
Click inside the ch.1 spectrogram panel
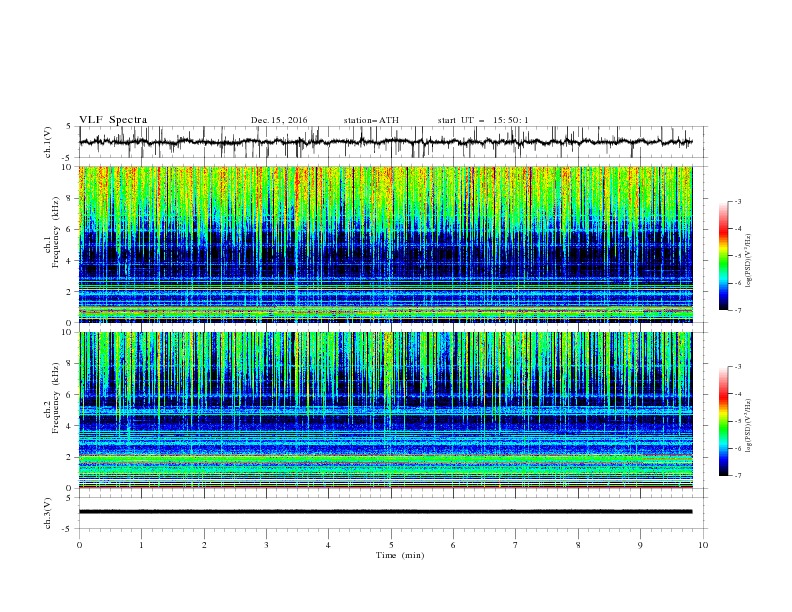click(x=385, y=244)
